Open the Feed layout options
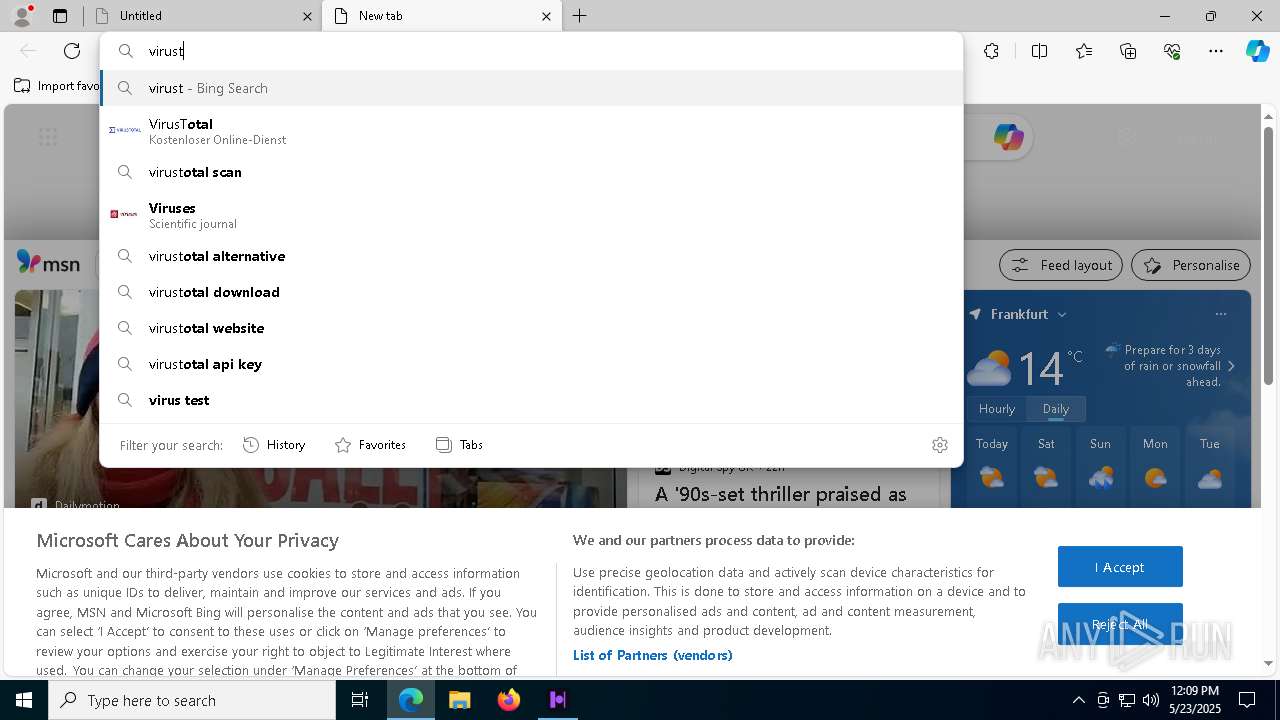This screenshot has width=1280, height=720. tap(1061, 265)
